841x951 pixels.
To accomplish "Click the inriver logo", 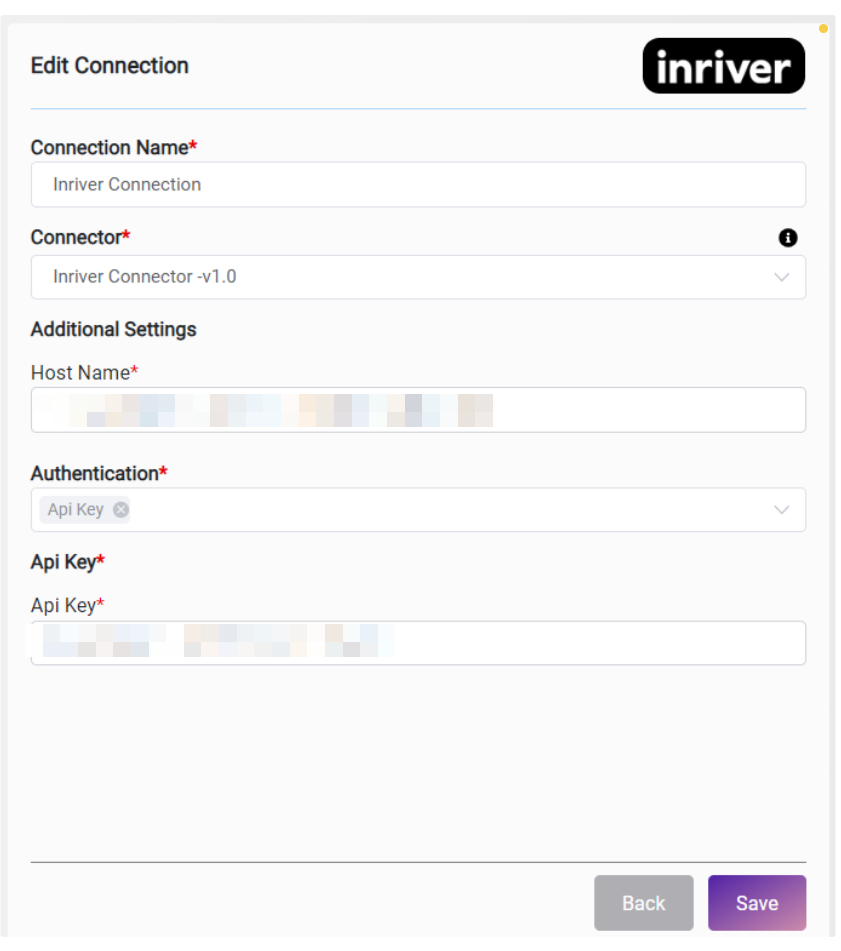I will point(723,66).
